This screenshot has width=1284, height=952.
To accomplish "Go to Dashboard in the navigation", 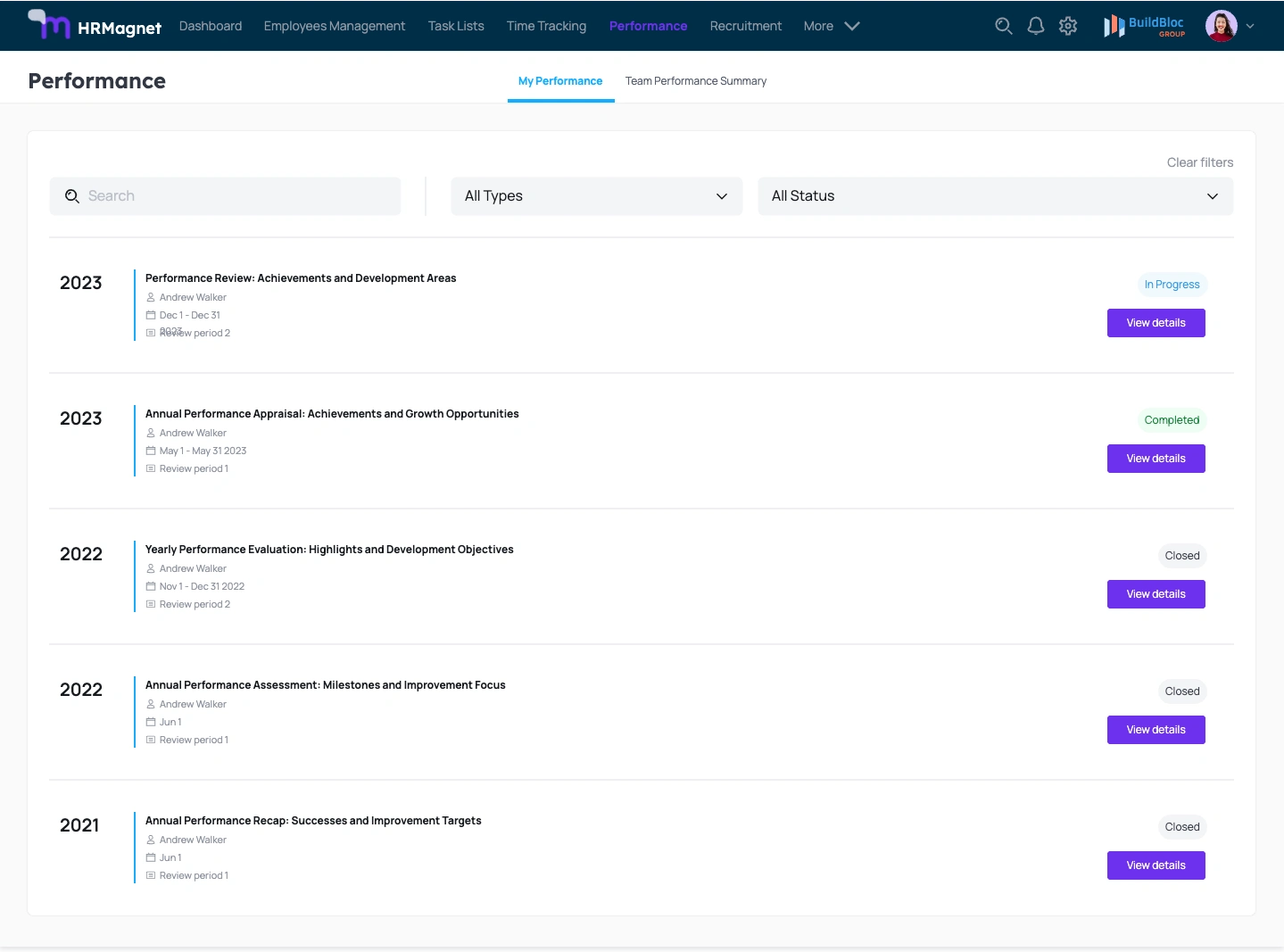I will (211, 26).
